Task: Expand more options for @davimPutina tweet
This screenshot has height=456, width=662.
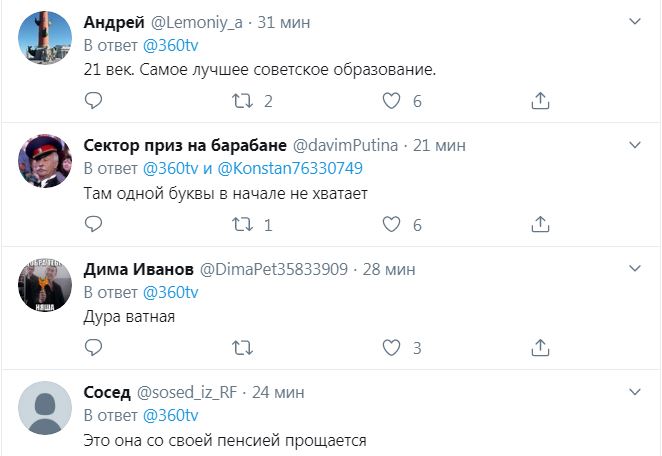Action: pos(636,144)
